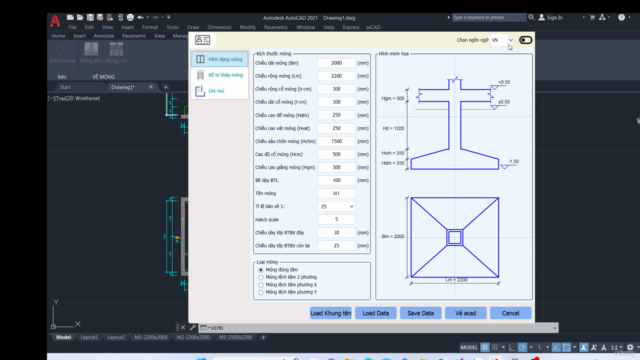Click the Tên móng input field

(336, 193)
